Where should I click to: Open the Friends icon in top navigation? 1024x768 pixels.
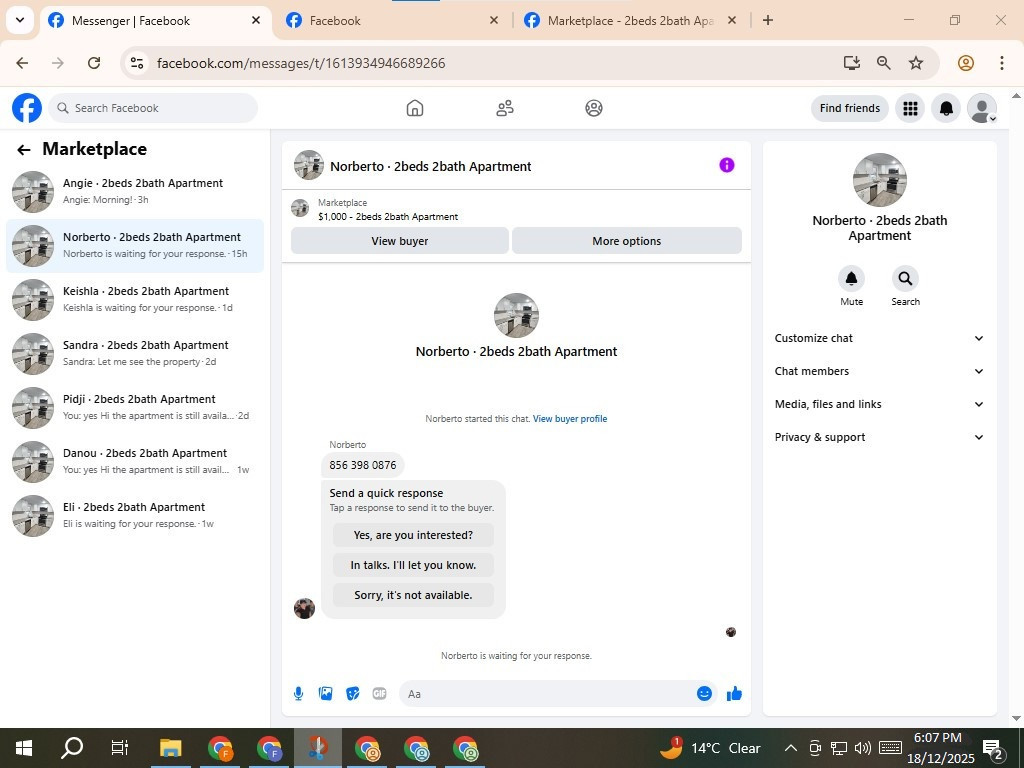(x=505, y=108)
